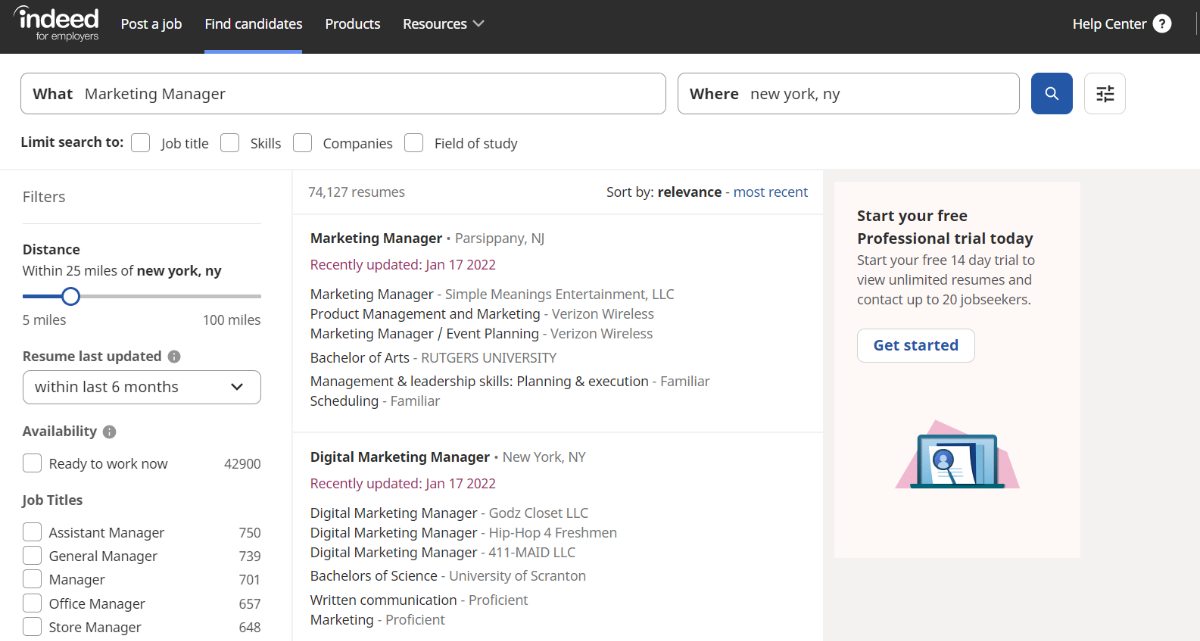Click the Indeed for employers logo

point(56,23)
